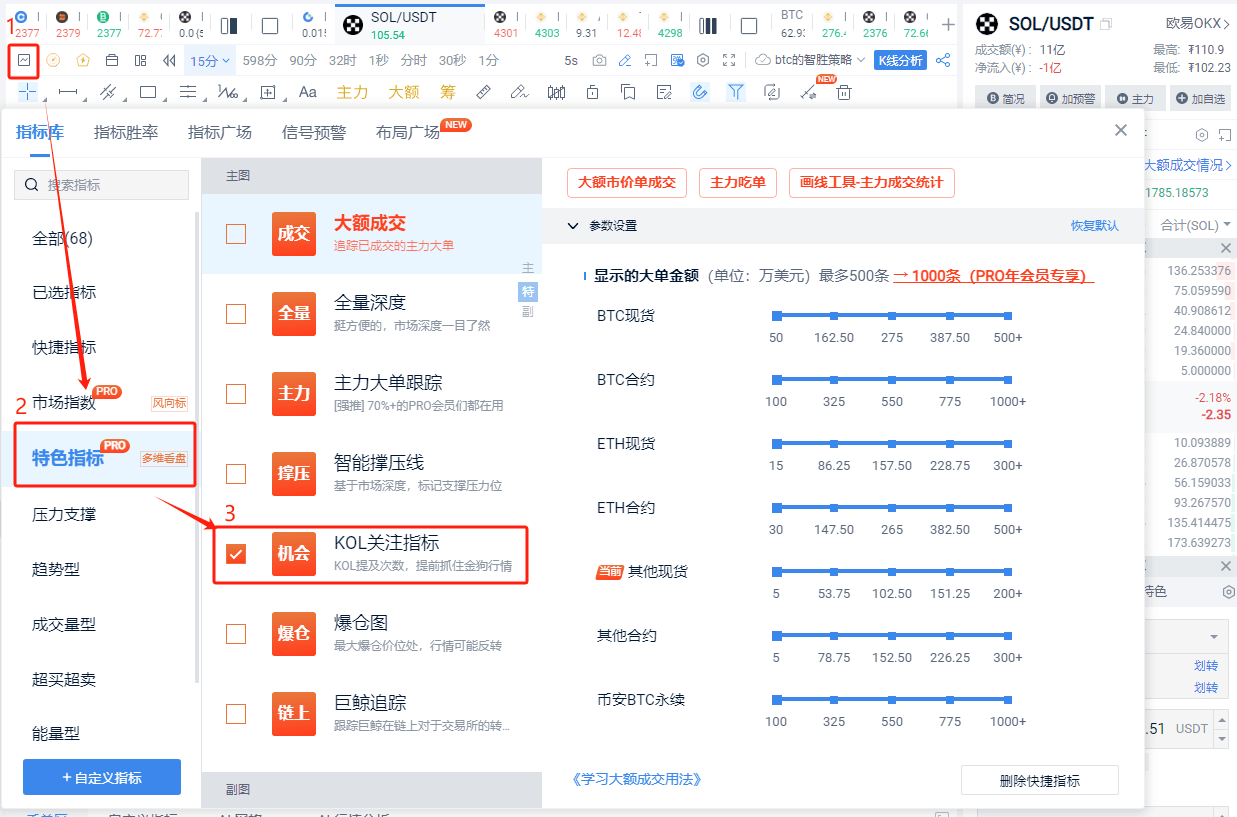Collapse the 参数设置 section chevron
Viewport: 1237px width, 817px height.
573,226
